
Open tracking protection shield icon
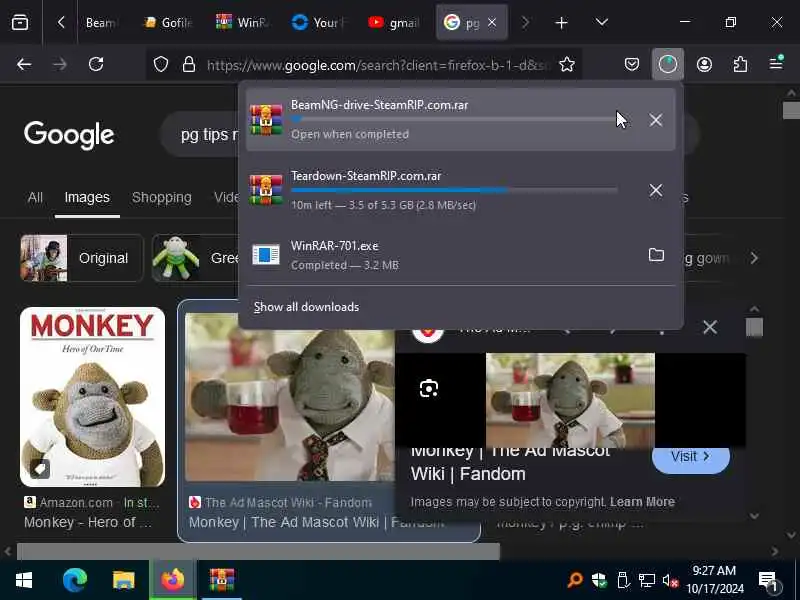(161, 64)
